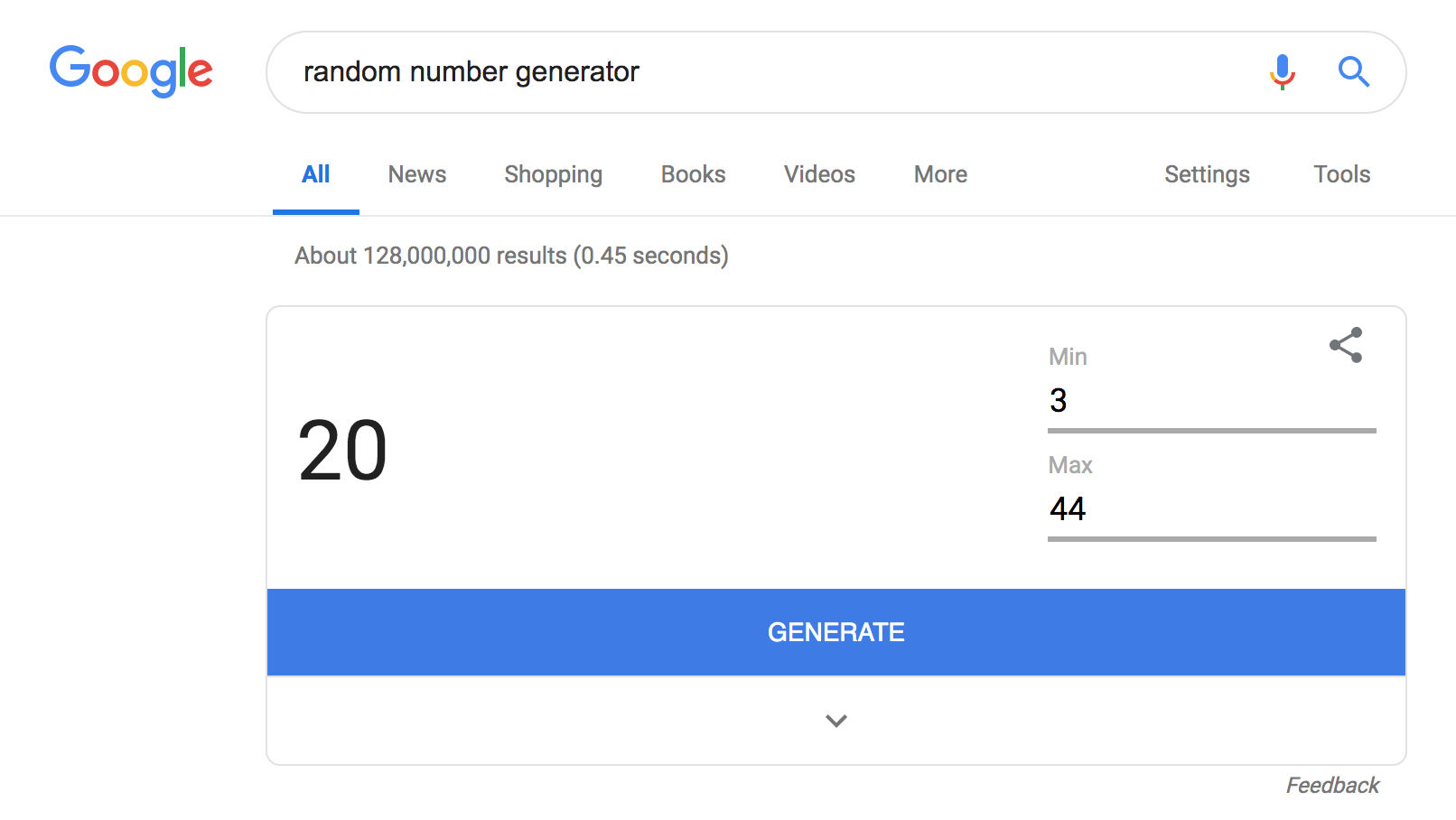Go to the Videos tab
The height and width of the screenshot is (820, 1456).
[819, 174]
